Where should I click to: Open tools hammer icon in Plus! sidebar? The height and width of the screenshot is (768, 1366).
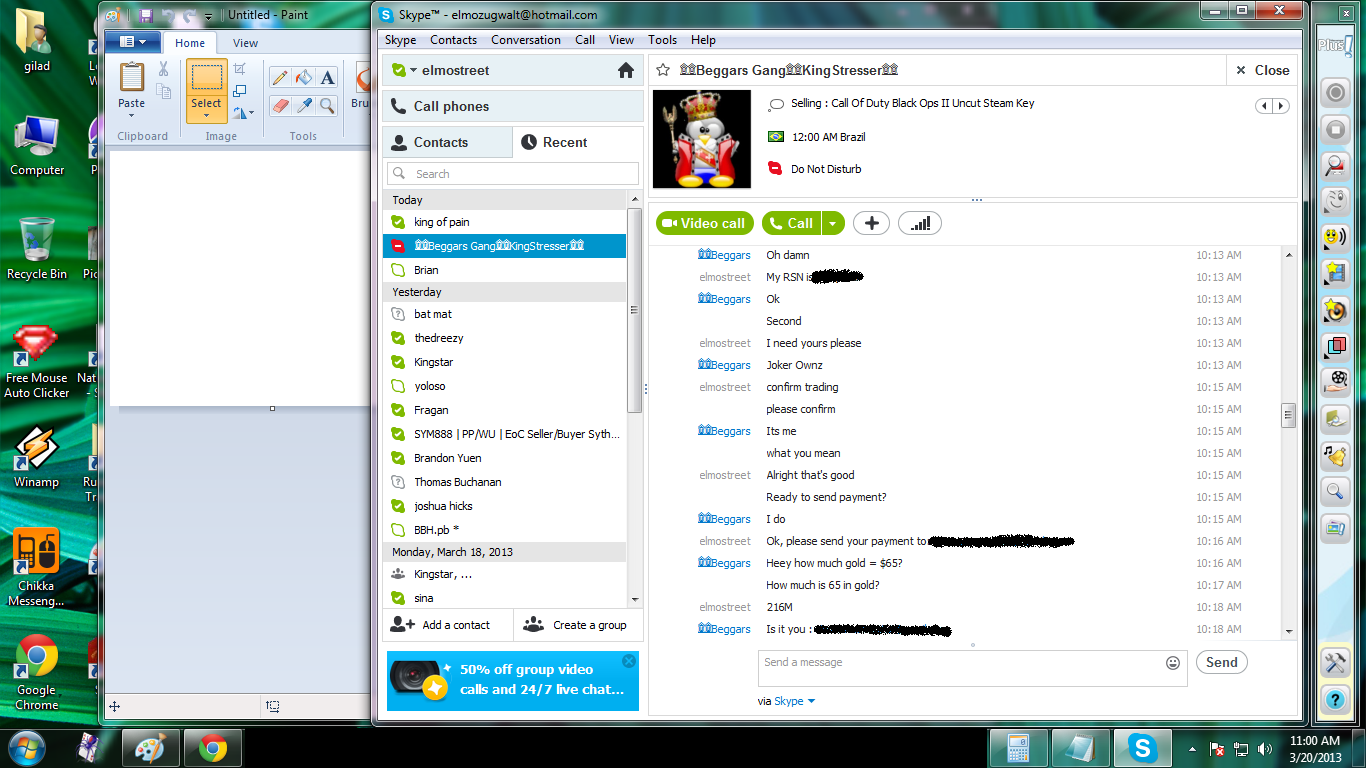(x=1335, y=662)
